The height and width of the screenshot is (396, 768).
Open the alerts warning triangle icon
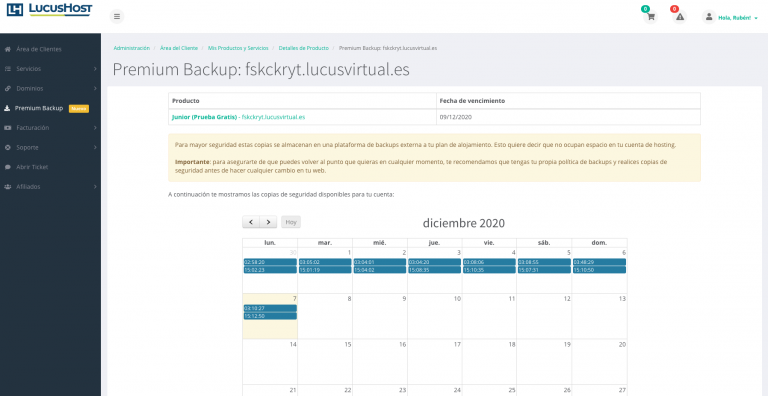click(679, 17)
